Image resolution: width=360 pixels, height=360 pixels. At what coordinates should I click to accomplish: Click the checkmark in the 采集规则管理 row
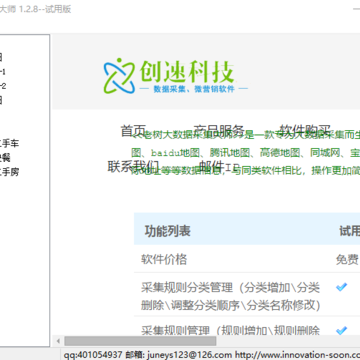click(341, 330)
